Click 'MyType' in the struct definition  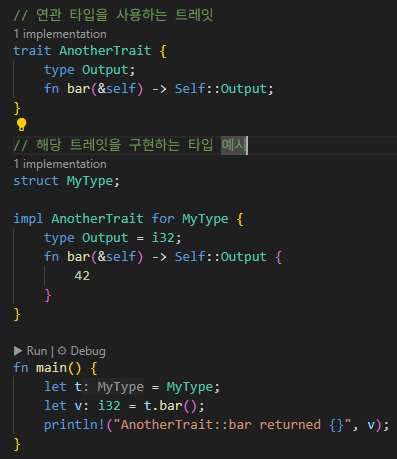click(x=90, y=181)
